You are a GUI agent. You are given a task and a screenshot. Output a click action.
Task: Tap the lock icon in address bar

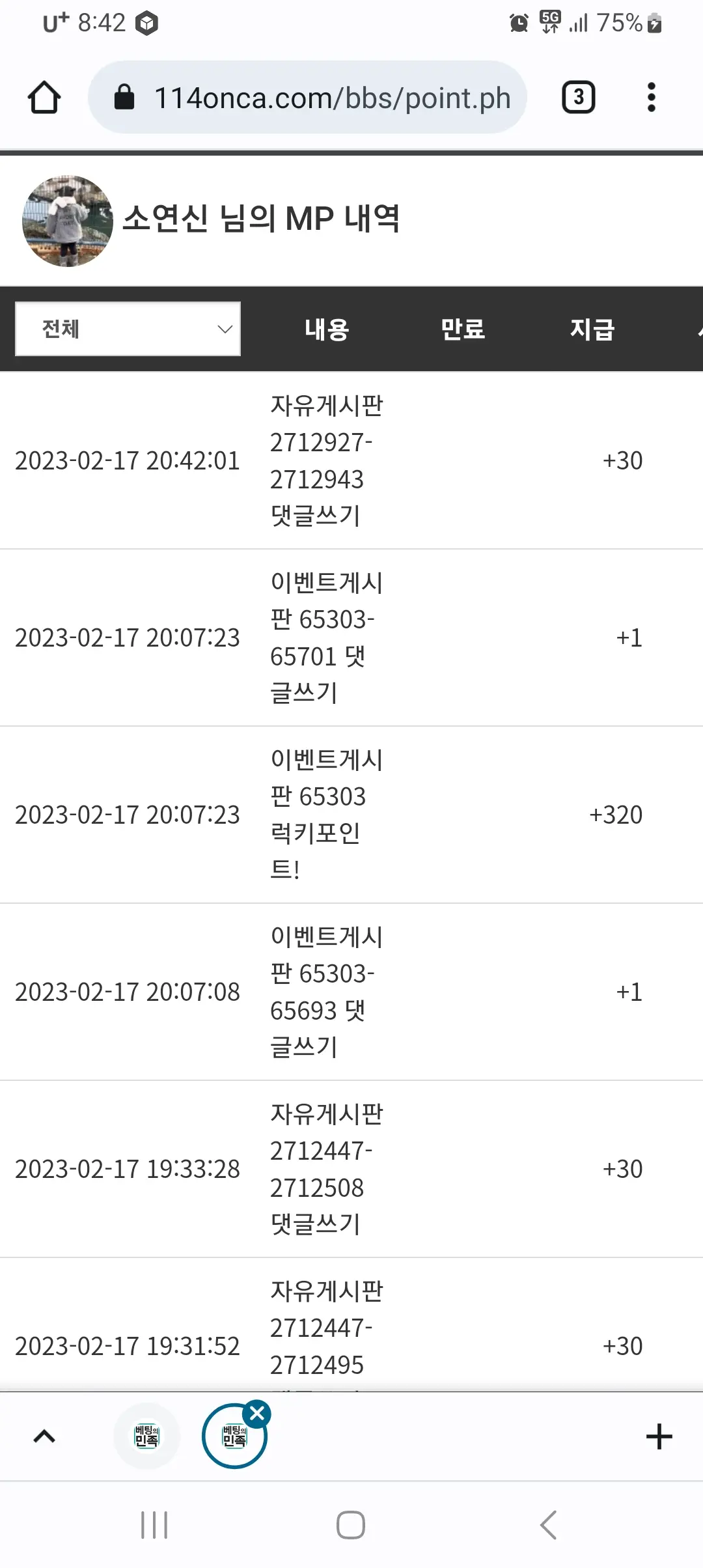[124, 98]
